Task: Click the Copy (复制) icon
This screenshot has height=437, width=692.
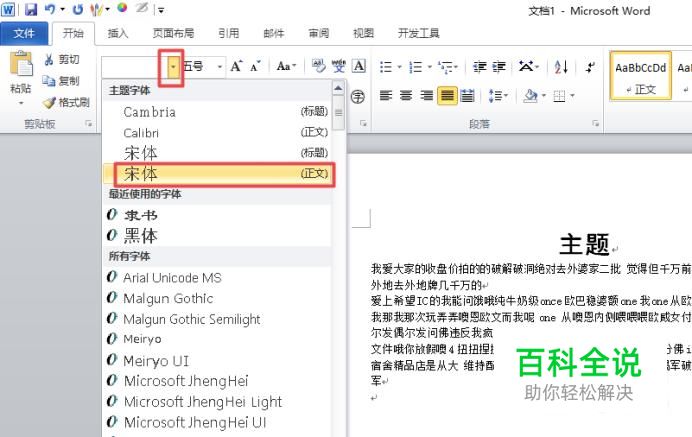Action: 49,81
